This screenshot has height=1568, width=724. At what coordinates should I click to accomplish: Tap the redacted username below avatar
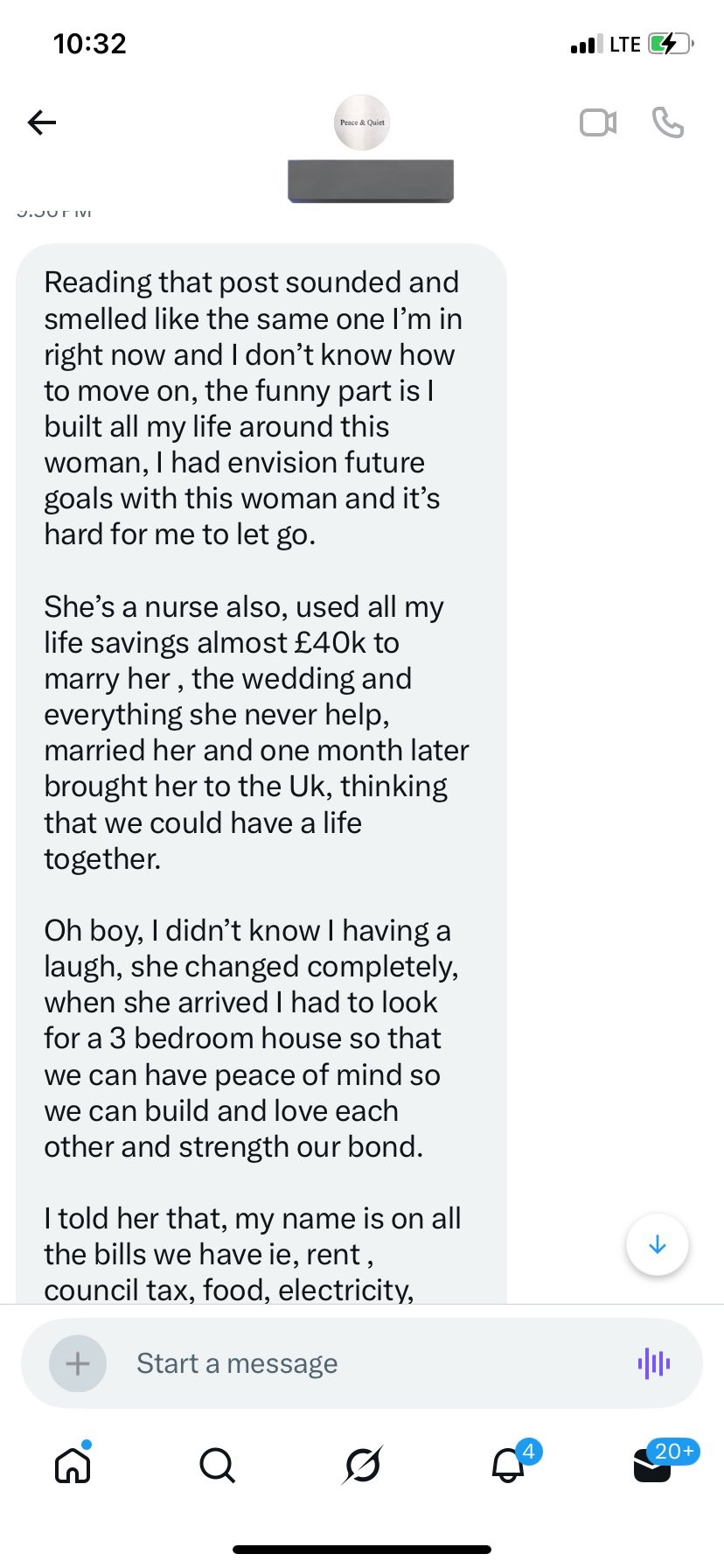point(371,181)
